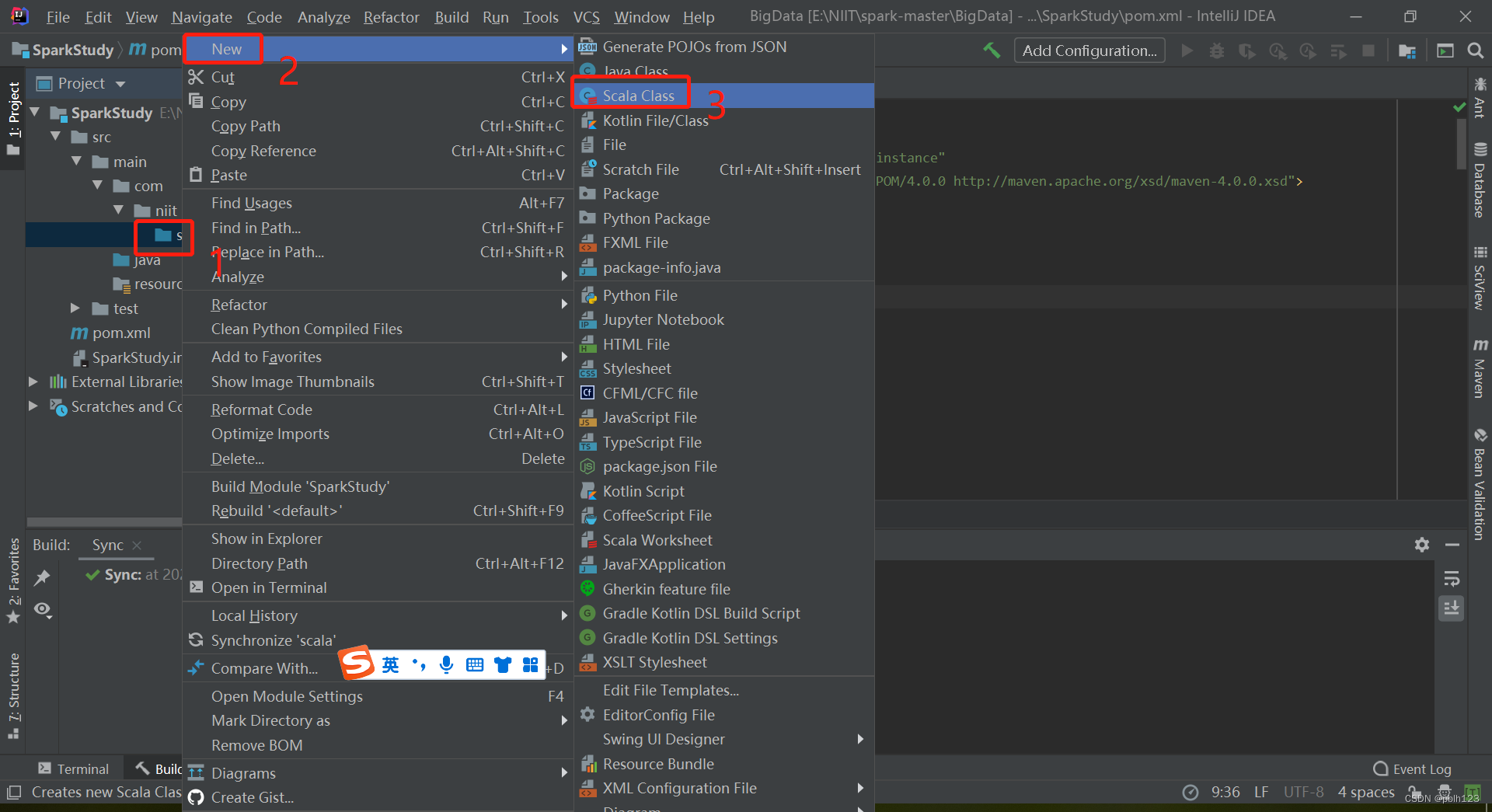The image size is (1492, 812).
Task: Choose Show in Explorer
Action: click(x=378, y=538)
